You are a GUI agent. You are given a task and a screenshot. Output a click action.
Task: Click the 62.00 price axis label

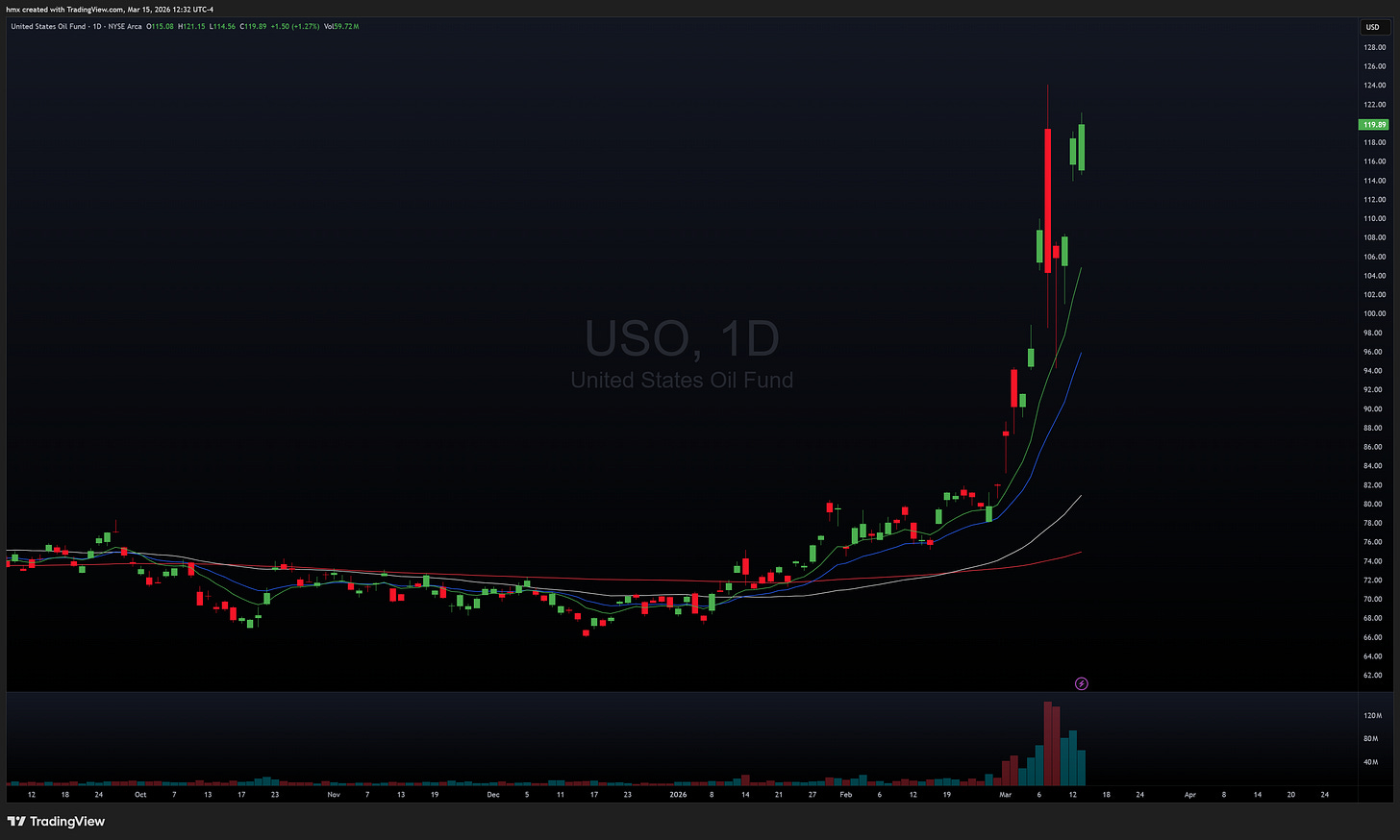[1374, 675]
